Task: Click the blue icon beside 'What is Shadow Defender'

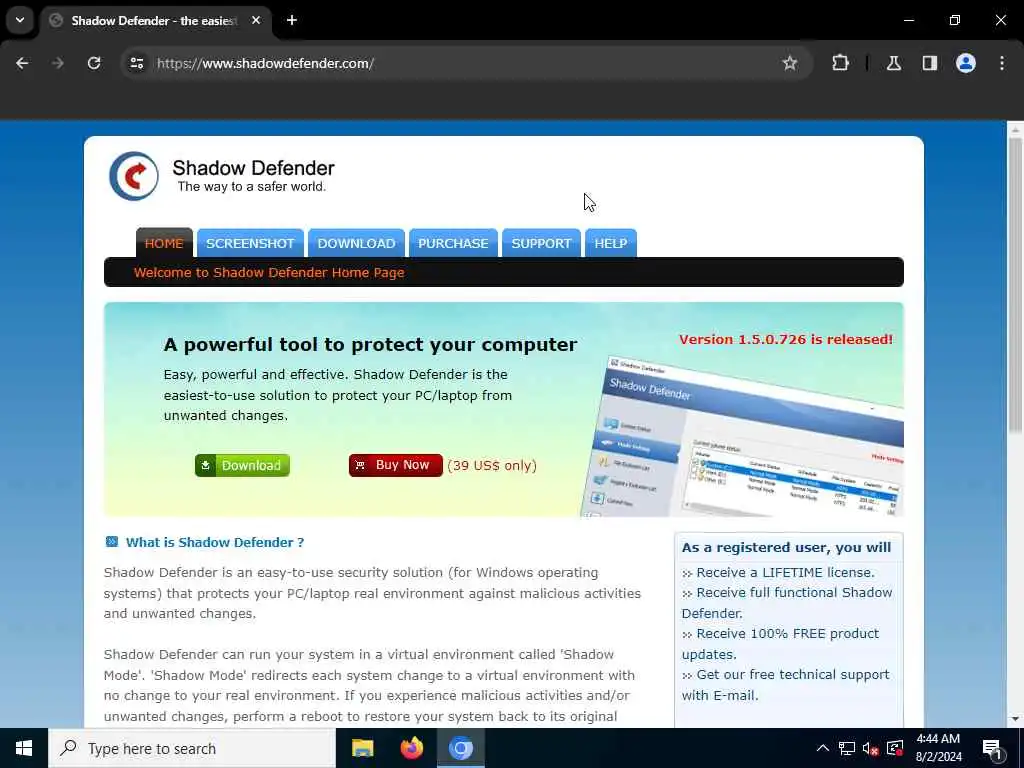Action: coord(112,541)
